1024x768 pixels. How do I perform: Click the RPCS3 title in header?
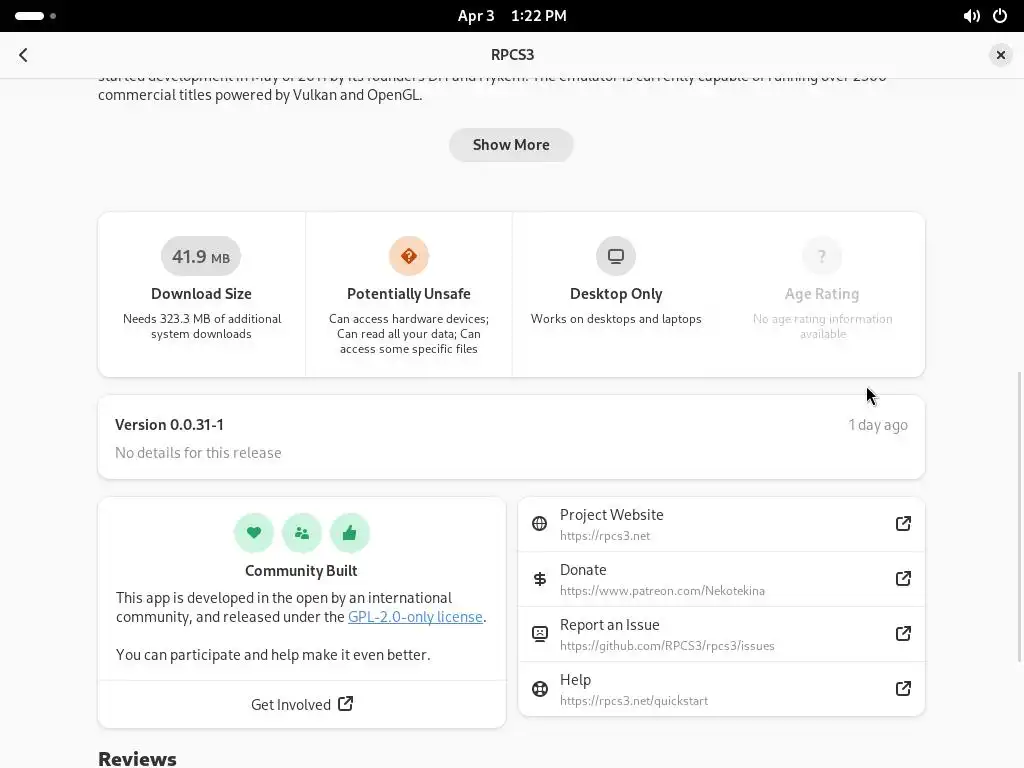click(513, 55)
